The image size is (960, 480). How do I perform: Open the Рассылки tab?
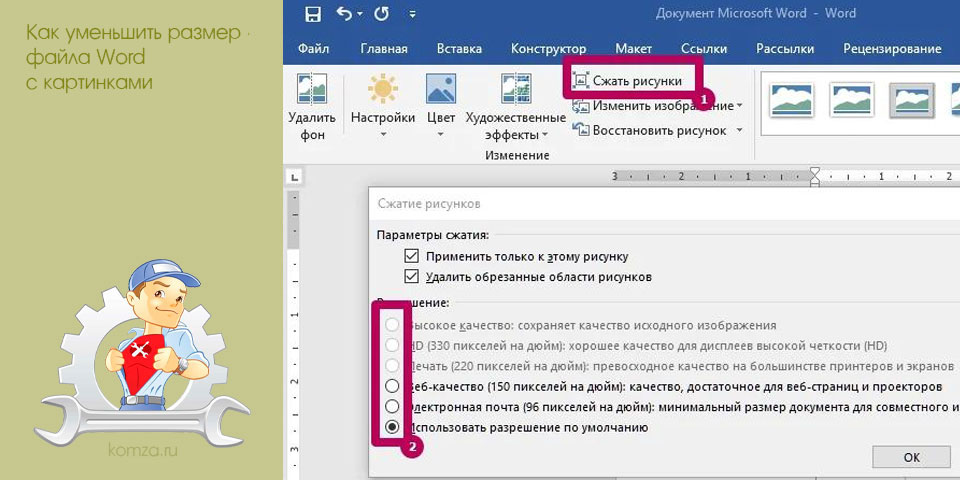click(785, 48)
